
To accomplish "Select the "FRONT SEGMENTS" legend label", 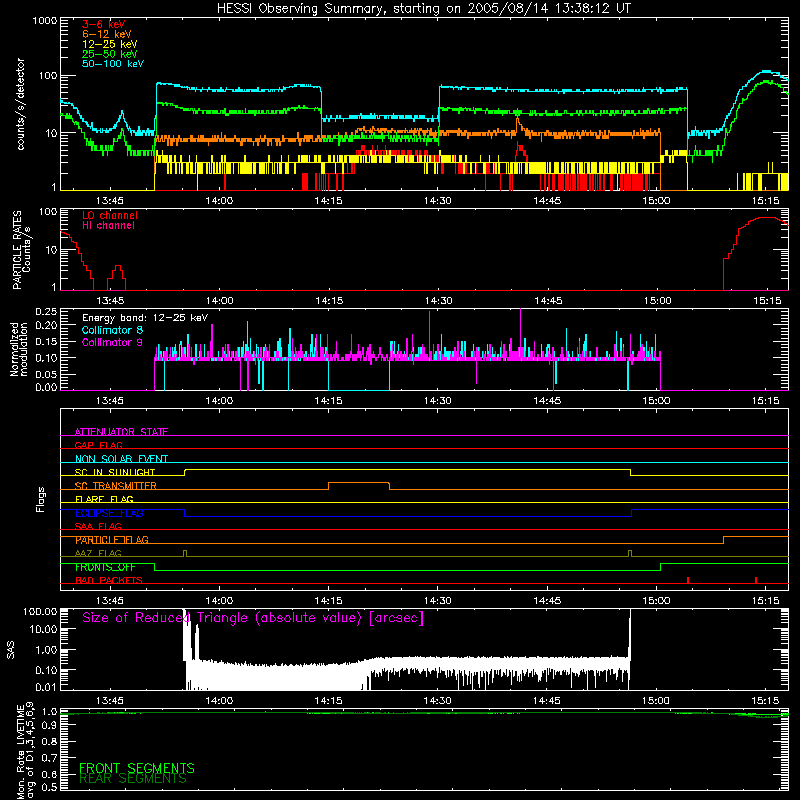I will point(137,768).
